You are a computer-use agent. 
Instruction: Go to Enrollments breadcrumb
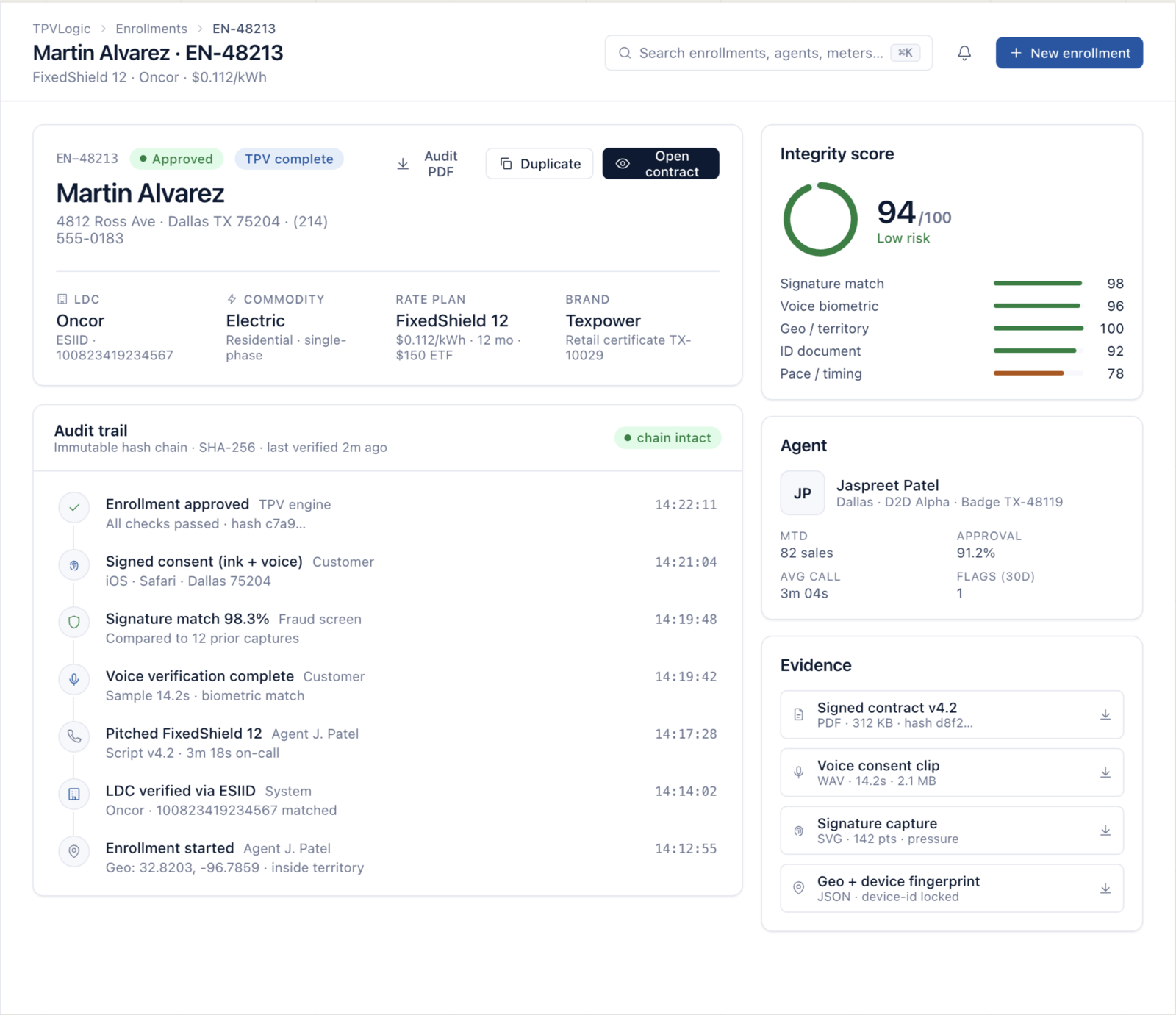pyautogui.click(x=151, y=29)
